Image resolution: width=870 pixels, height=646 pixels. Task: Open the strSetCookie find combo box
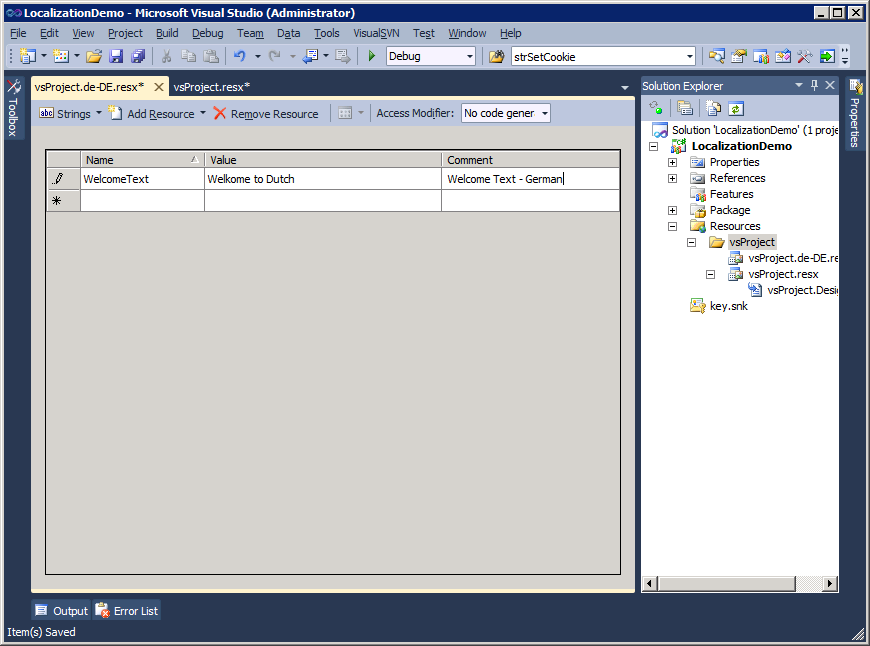point(604,56)
